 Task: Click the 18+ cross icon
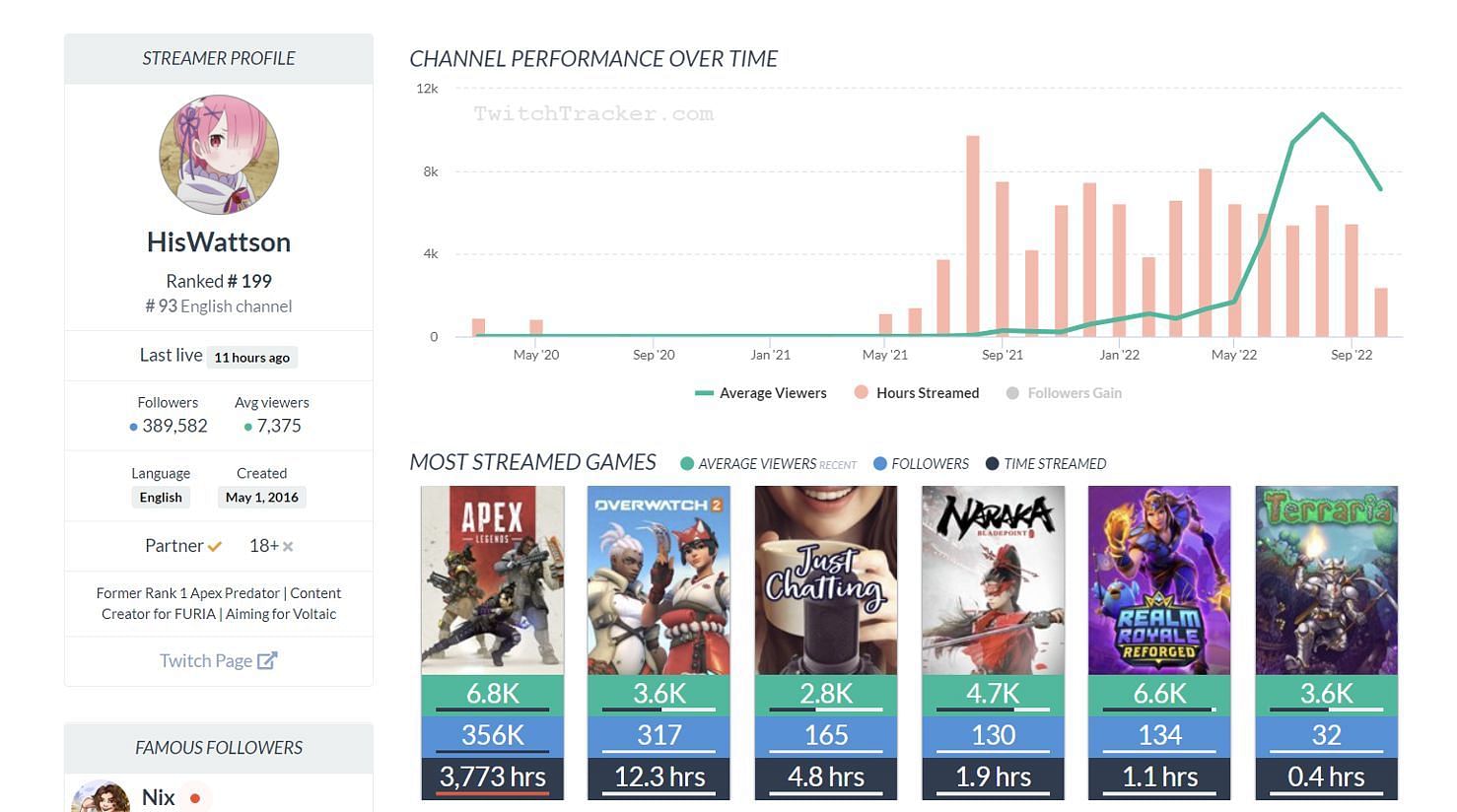(x=288, y=546)
